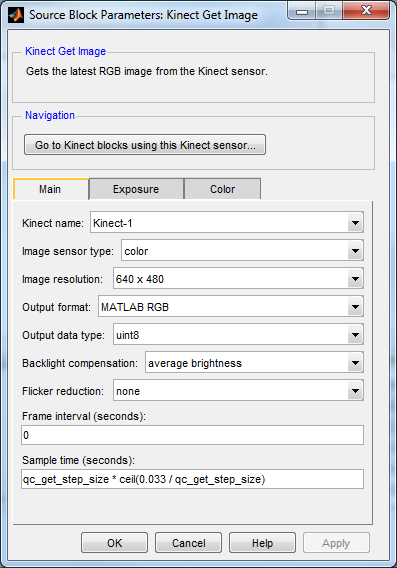The height and width of the screenshot is (568, 397).
Task: Click the 'Flicker reduction:' label
Action: 63,391
